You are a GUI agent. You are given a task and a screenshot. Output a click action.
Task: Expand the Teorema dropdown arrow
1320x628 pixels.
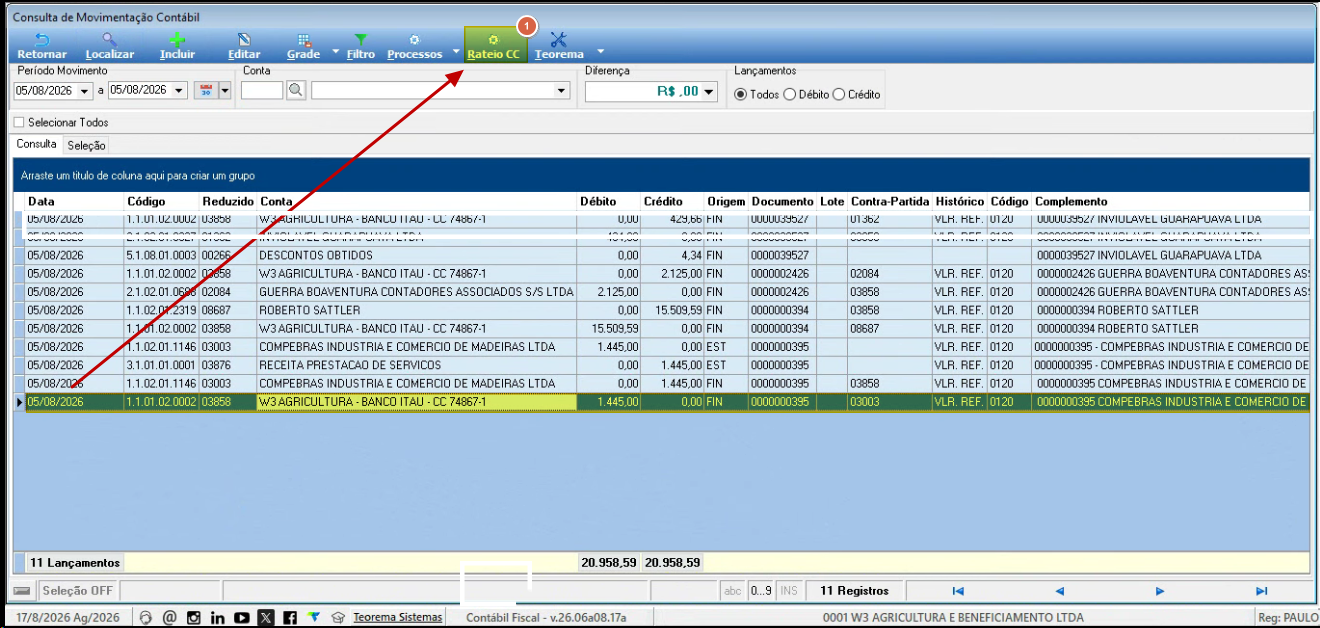click(x=600, y=51)
